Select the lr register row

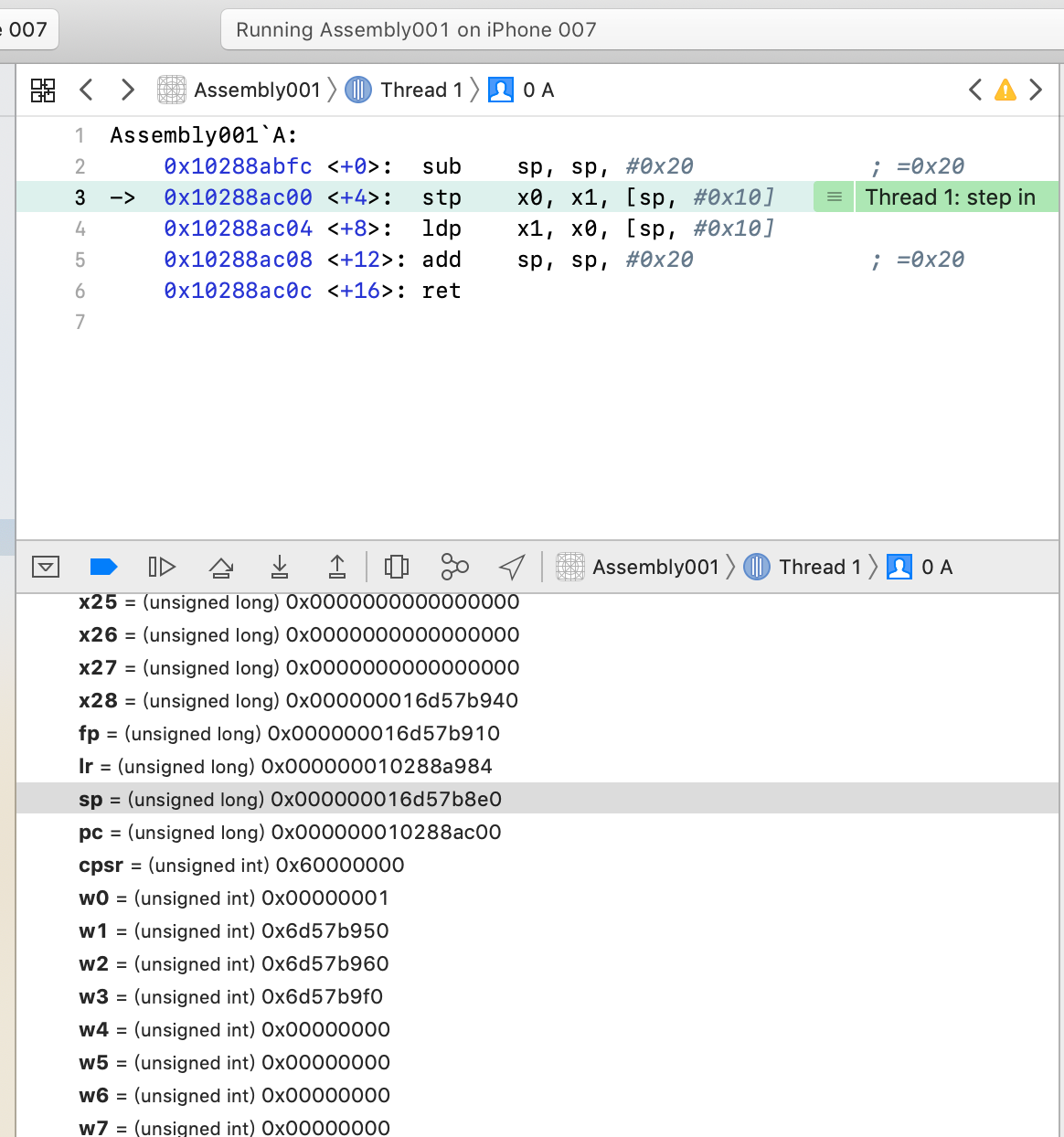click(x=537, y=766)
